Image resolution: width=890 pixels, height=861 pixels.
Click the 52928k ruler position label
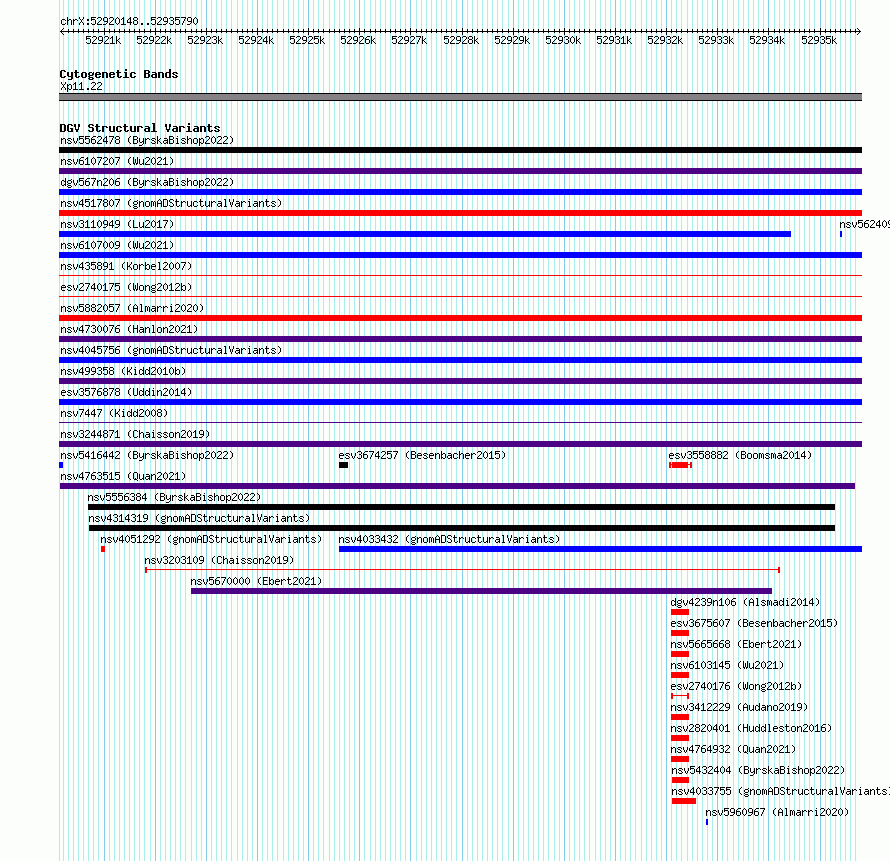click(x=461, y=40)
